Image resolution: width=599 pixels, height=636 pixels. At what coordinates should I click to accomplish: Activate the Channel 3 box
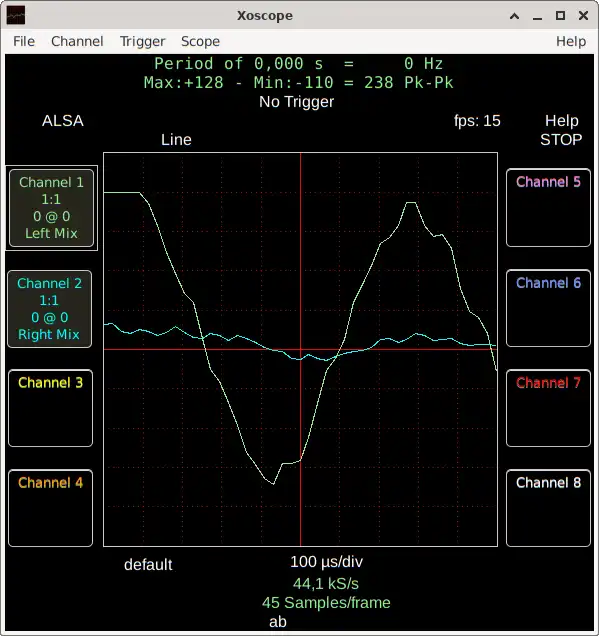(x=50, y=408)
